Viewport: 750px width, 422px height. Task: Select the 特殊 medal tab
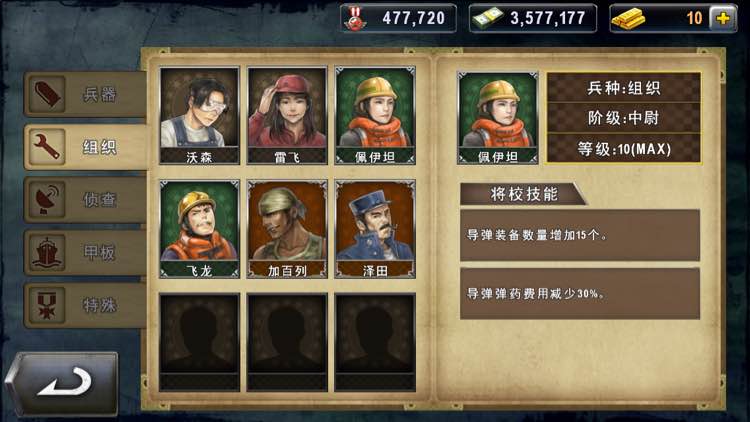coord(85,305)
